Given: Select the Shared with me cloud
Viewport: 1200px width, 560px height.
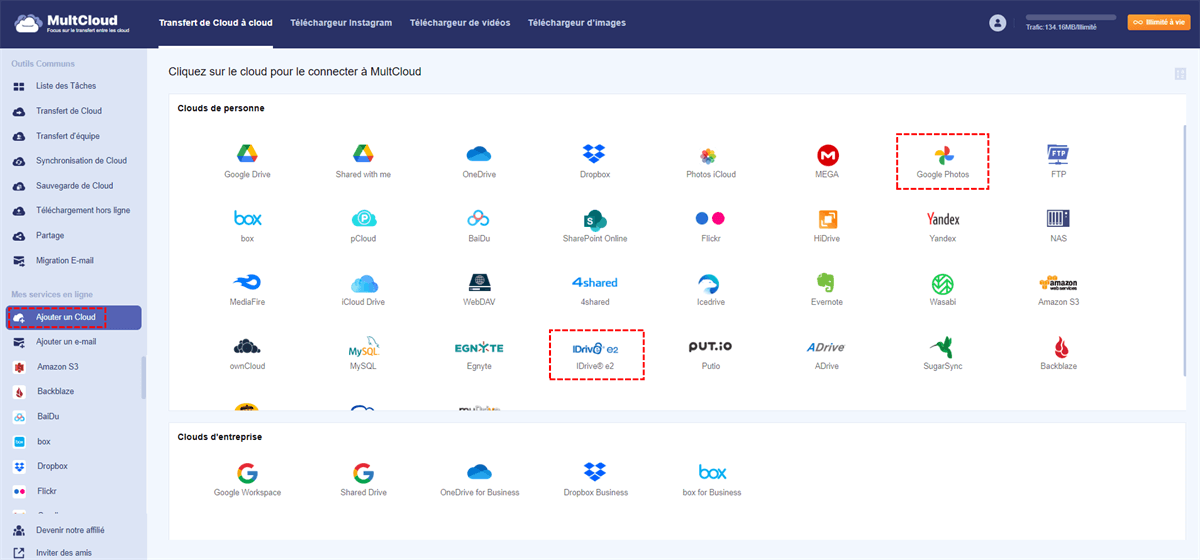Looking at the screenshot, I should point(363,162).
